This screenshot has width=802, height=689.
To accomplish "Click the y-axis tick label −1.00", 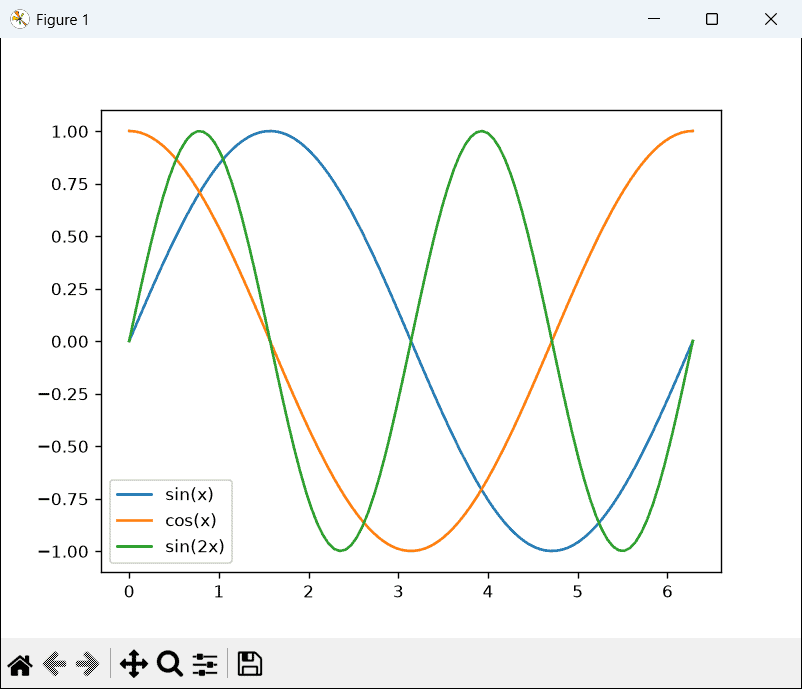I will [63, 552].
